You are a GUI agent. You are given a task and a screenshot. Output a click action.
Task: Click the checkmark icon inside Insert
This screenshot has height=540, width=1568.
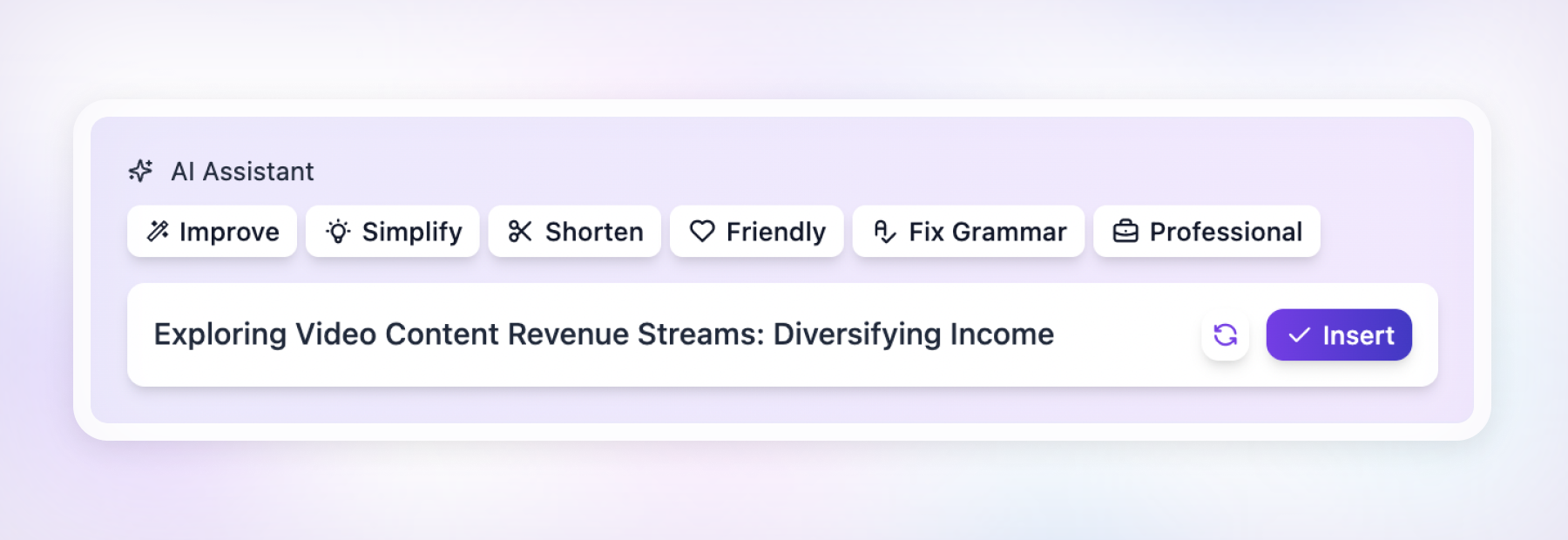click(1299, 334)
